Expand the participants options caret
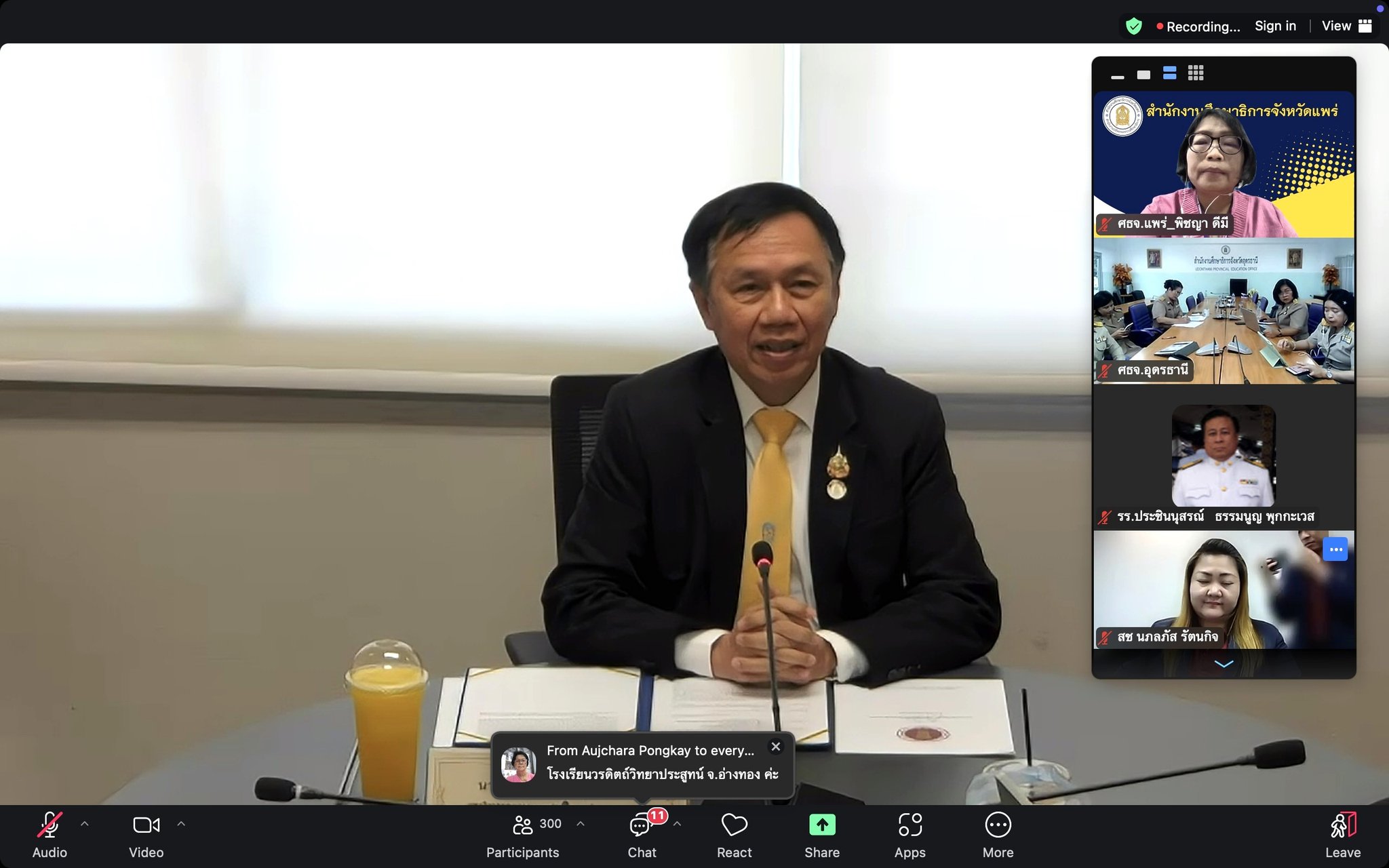 click(x=581, y=824)
